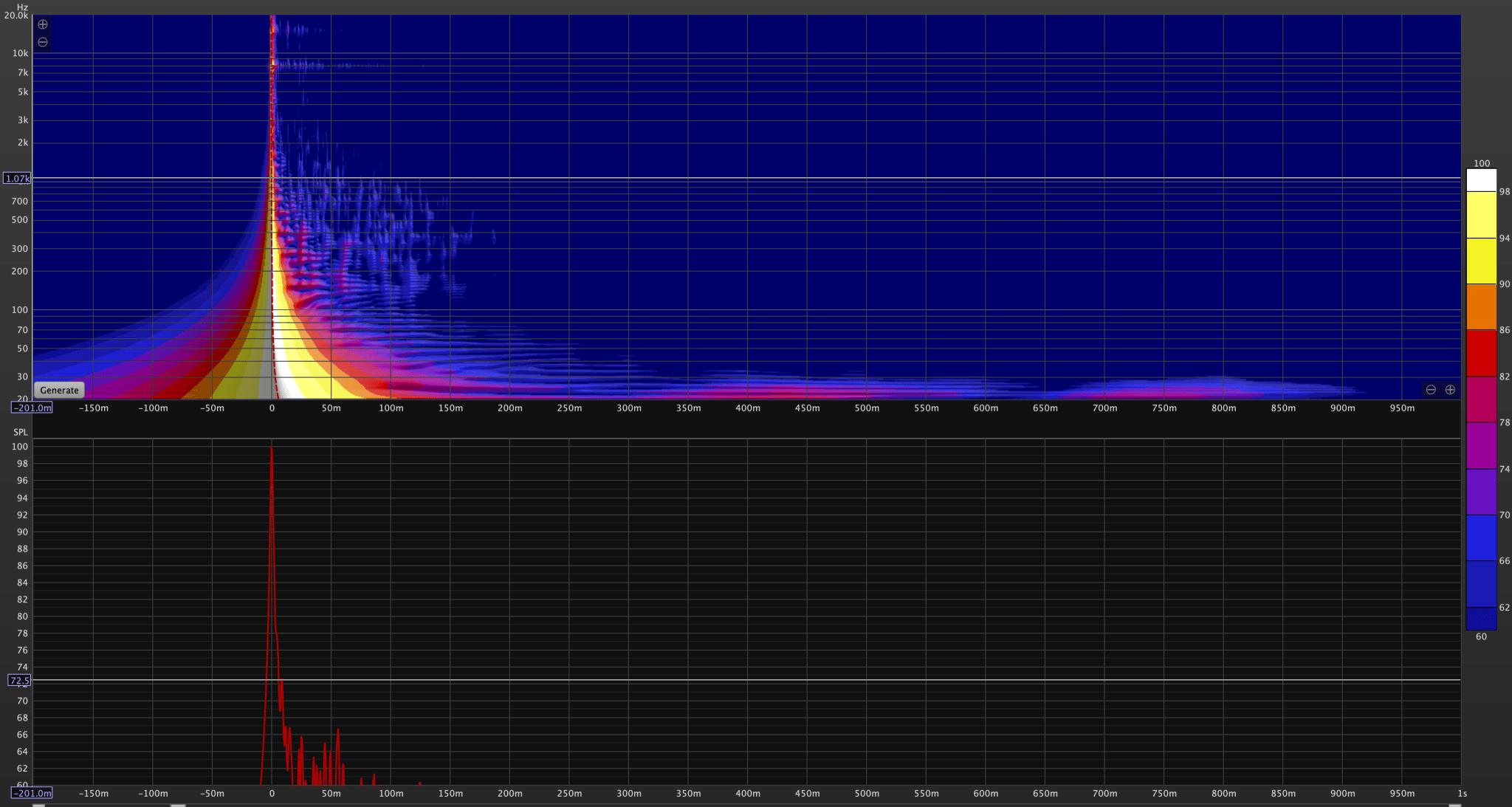Screen dimensions: 1512x807
Task: Select the white 98-100 dB color band
Action: click(x=1481, y=180)
